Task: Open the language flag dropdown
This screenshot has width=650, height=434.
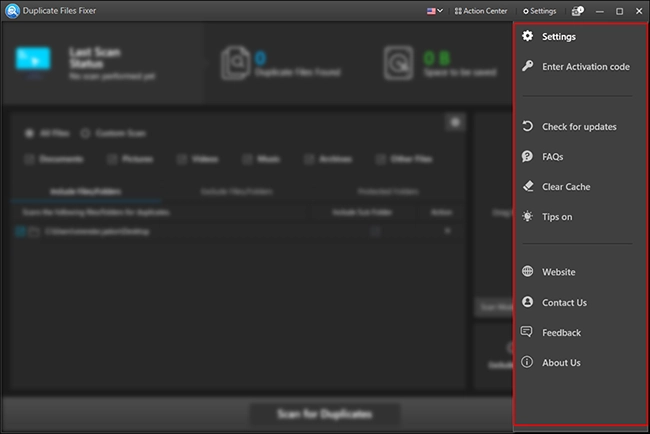Action: (x=434, y=11)
